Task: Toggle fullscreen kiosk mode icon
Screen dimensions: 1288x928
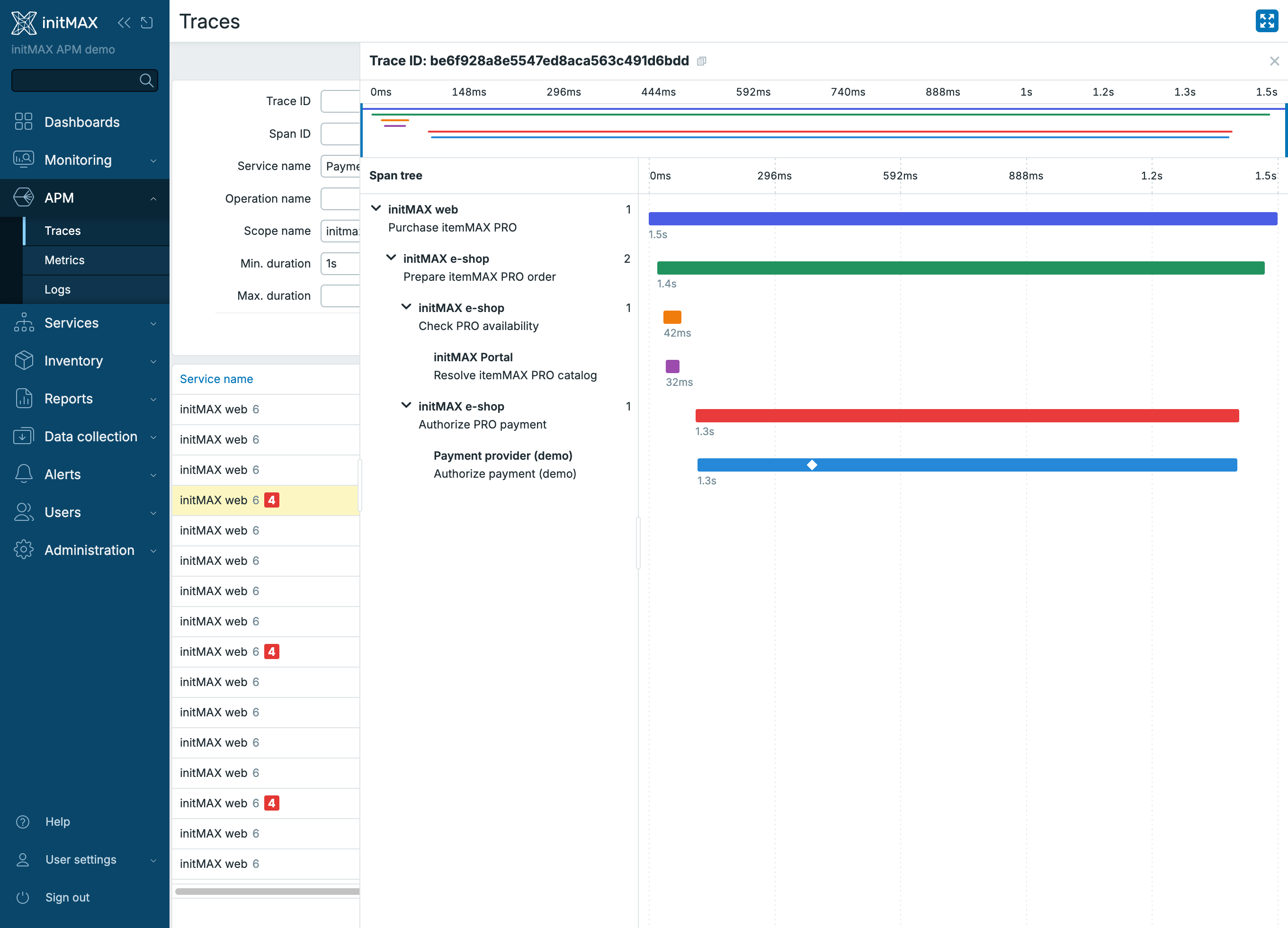Action: coord(1266,22)
